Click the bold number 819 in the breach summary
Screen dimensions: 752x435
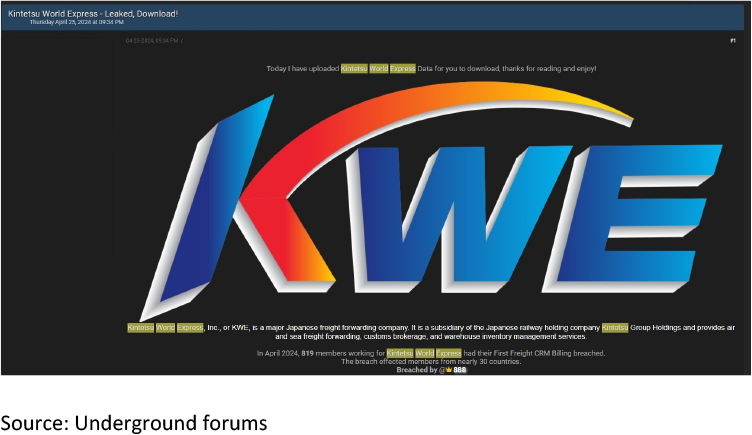(307, 353)
